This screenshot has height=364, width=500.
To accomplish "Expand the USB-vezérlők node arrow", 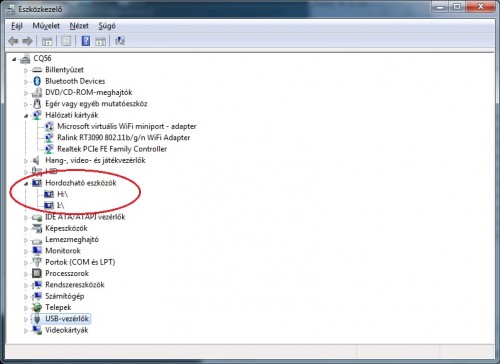I will pos(26,319).
